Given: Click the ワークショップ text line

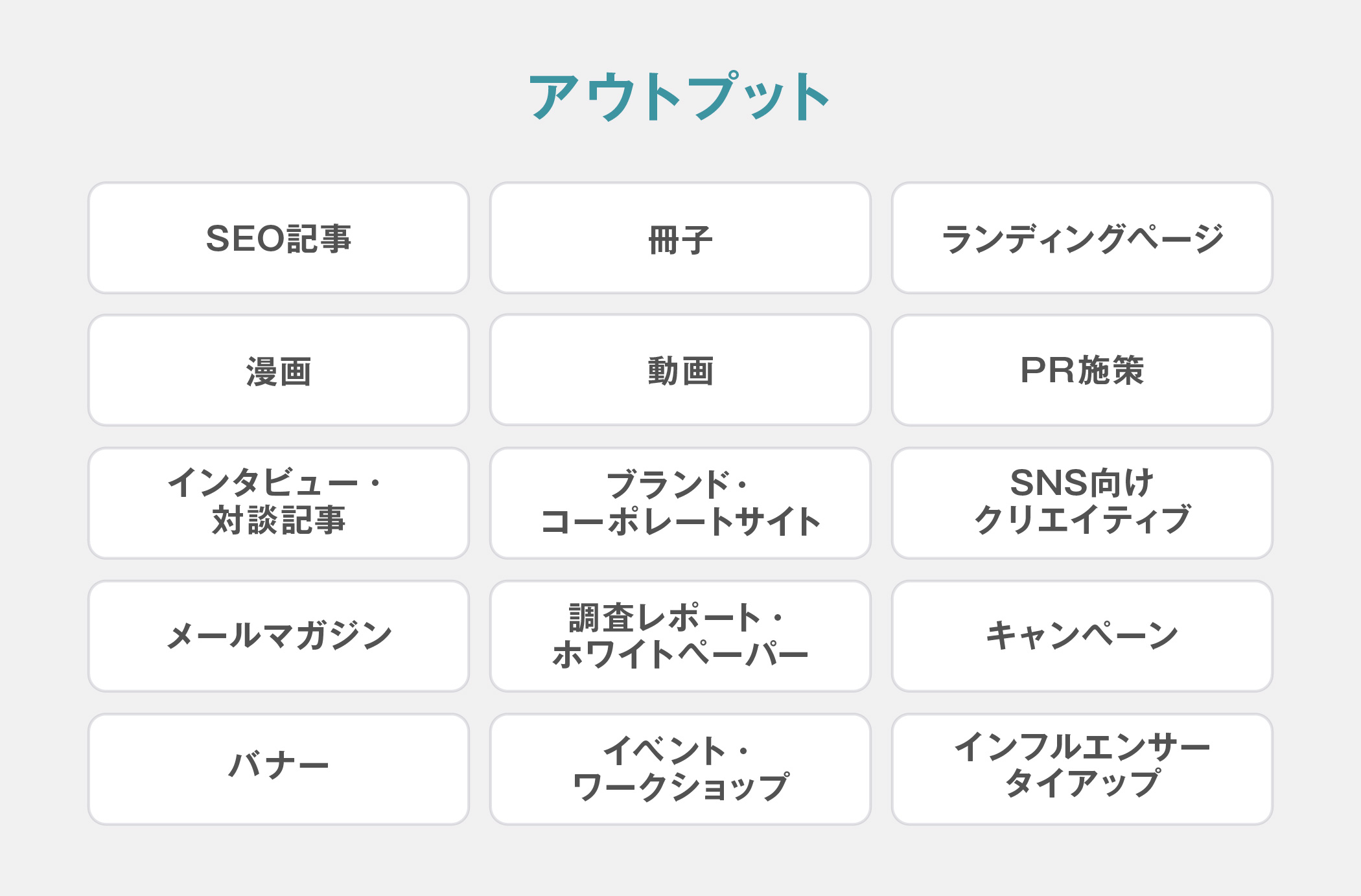Looking at the screenshot, I should pos(680,787).
